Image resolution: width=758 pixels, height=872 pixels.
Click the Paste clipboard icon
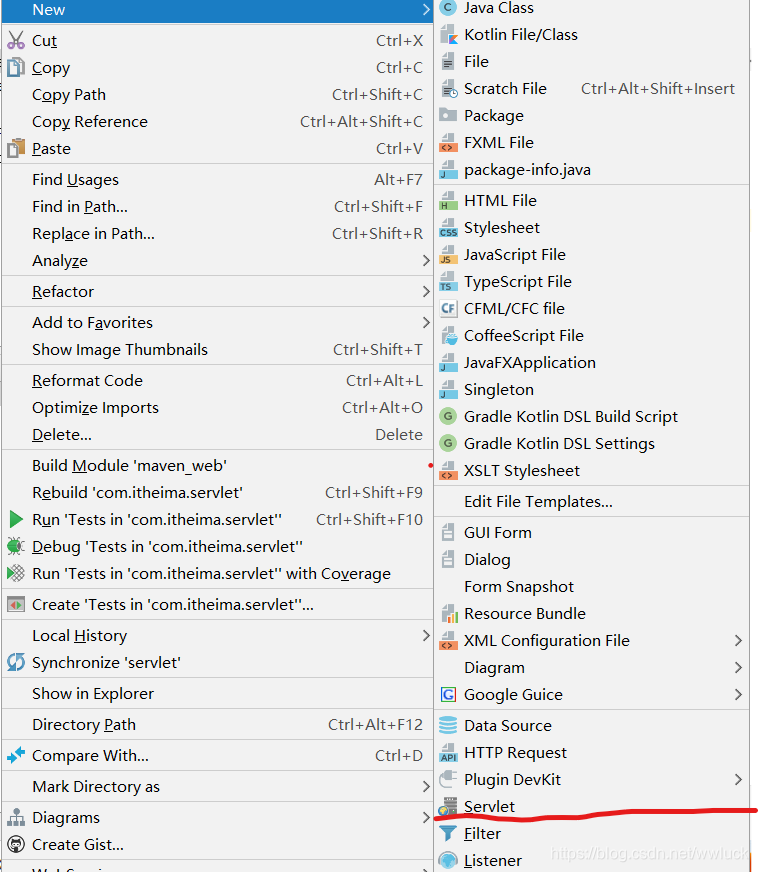click(x=16, y=148)
